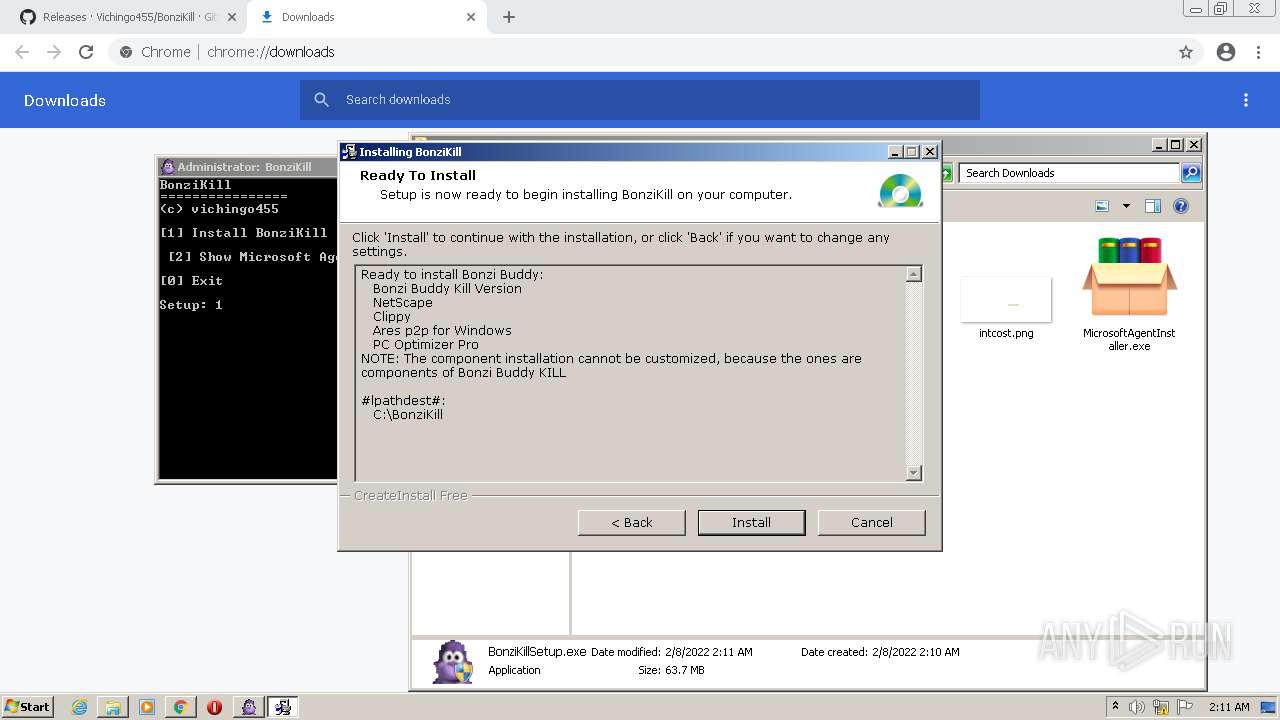
Task: Click the taskbar clock 2:11 AM
Action: click(1229, 707)
